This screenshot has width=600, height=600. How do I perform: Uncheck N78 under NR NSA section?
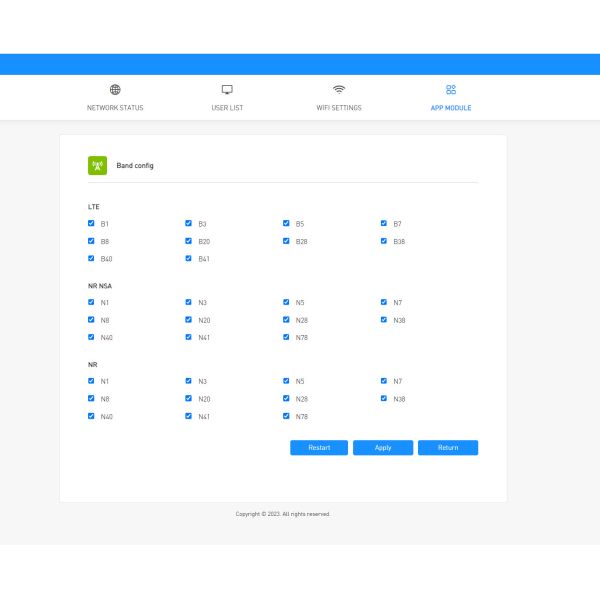(x=286, y=337)
